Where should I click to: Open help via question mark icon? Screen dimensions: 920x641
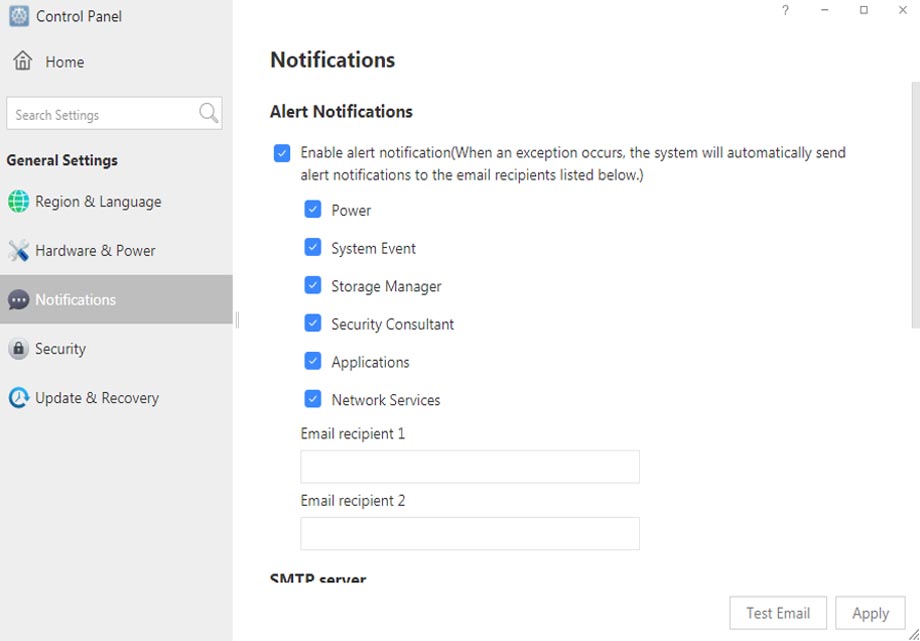pyautogui.click(x=785, y=10)
